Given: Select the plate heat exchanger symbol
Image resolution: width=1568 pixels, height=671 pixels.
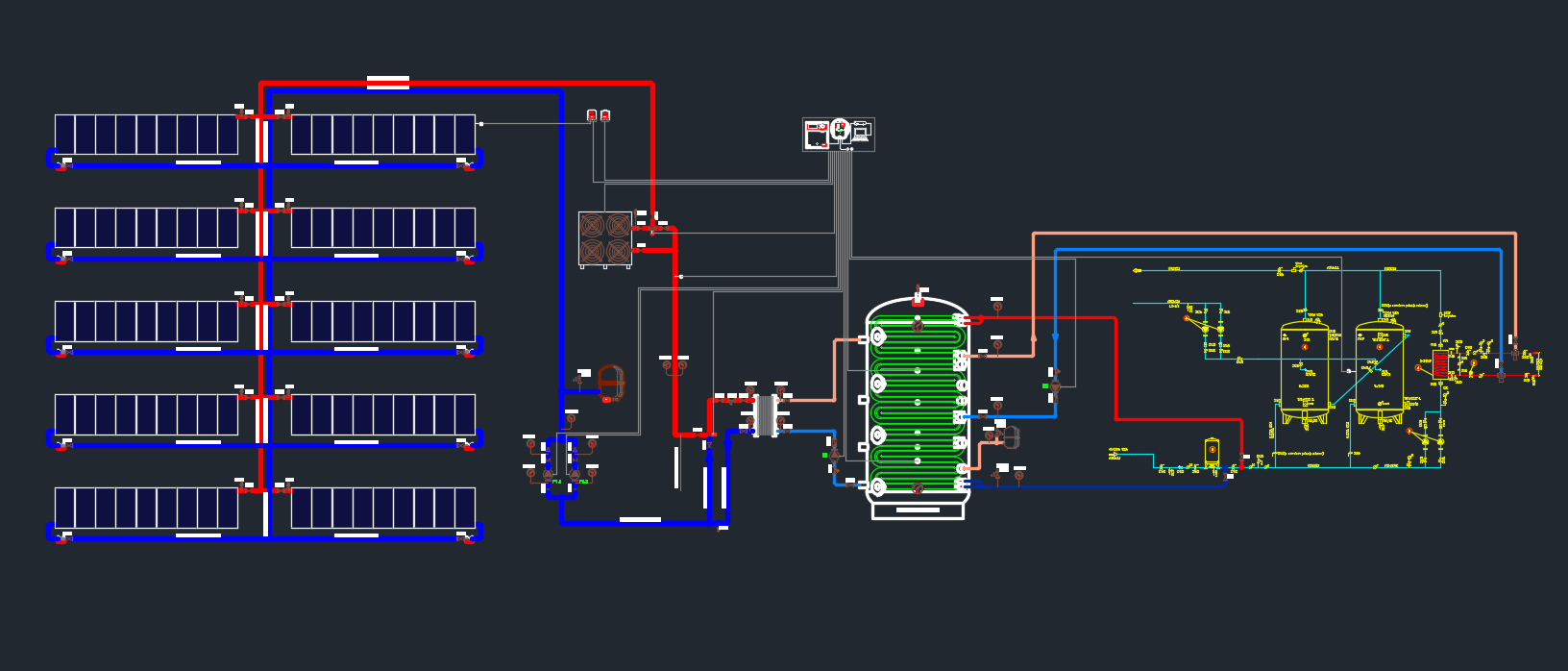Looking at the screenshot, I should [x=766, y=415].
